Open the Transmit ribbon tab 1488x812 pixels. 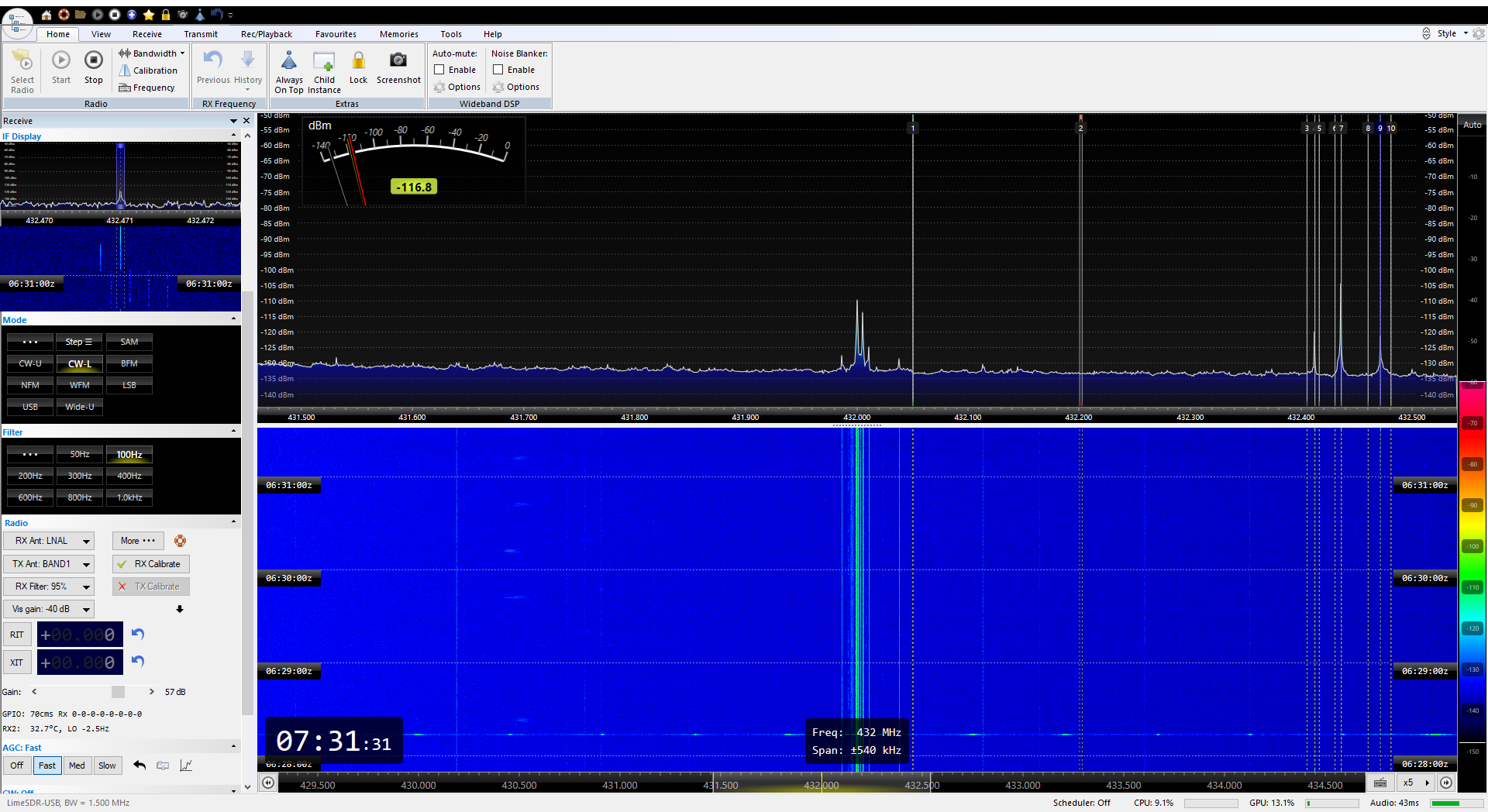click(x=201, y=34)
